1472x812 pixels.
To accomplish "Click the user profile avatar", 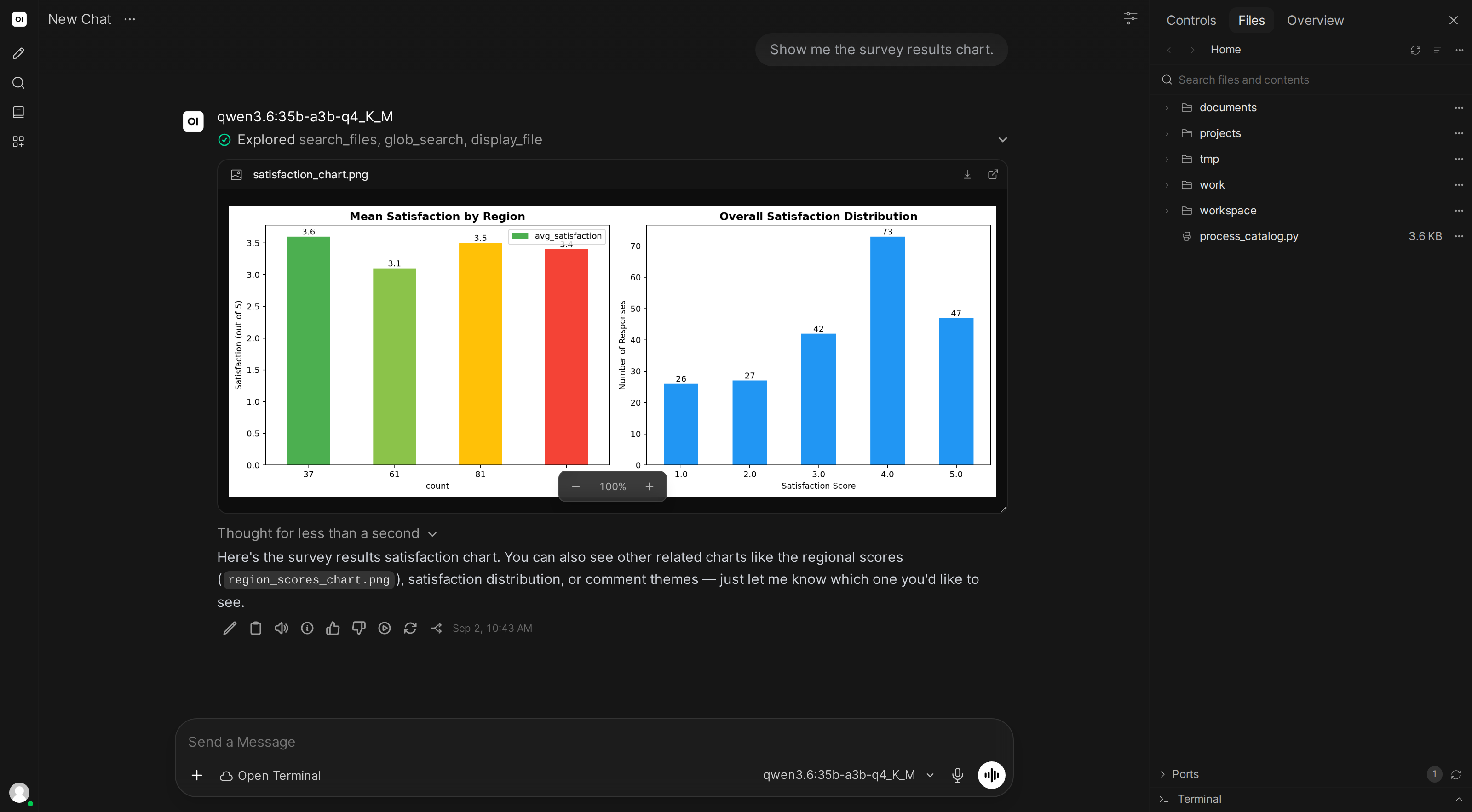I will click(x=19, y=793).
